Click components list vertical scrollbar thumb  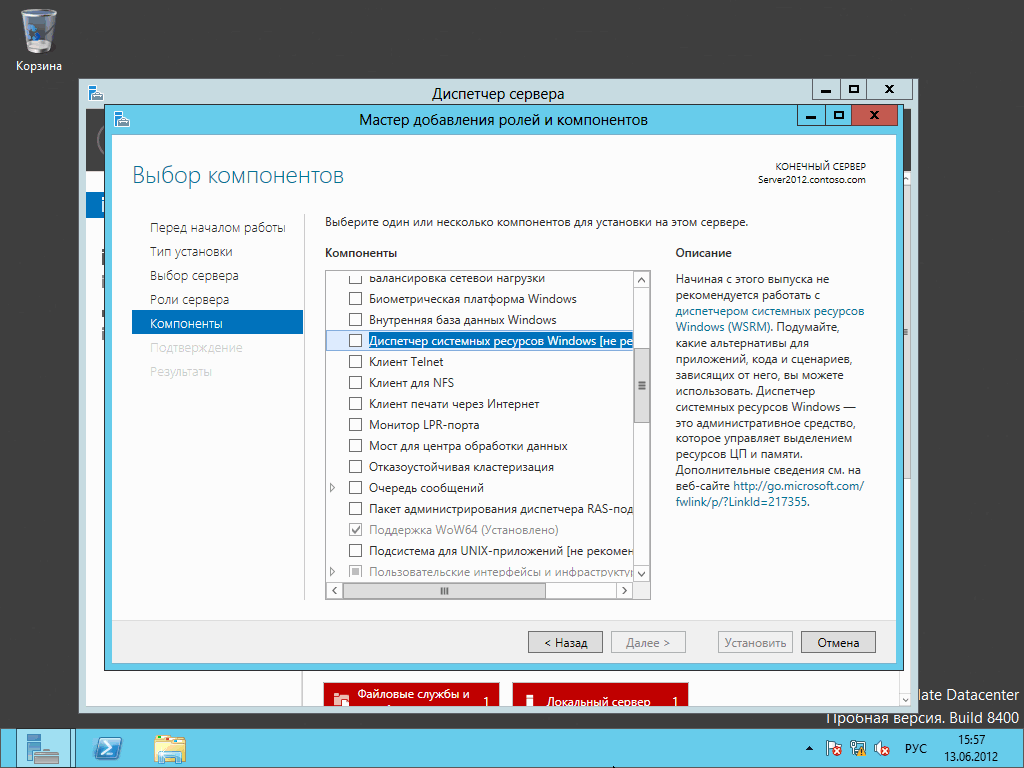tap(642, 385)
